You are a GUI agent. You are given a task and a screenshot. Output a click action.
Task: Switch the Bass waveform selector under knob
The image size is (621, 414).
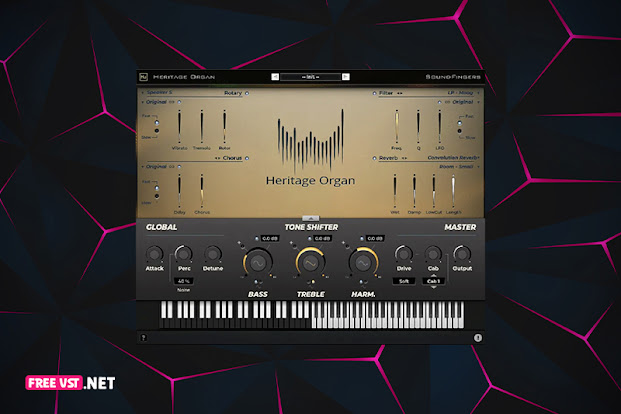[x=257, y=282]
